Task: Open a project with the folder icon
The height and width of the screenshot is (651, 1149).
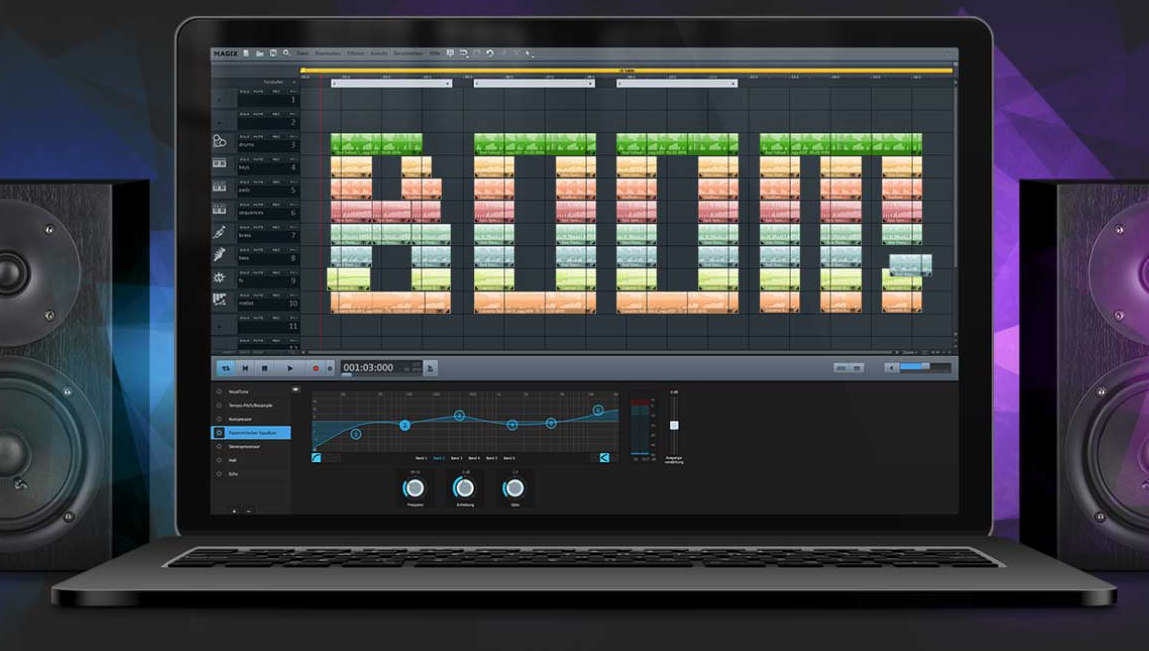Action: click(x=259, y=54)
